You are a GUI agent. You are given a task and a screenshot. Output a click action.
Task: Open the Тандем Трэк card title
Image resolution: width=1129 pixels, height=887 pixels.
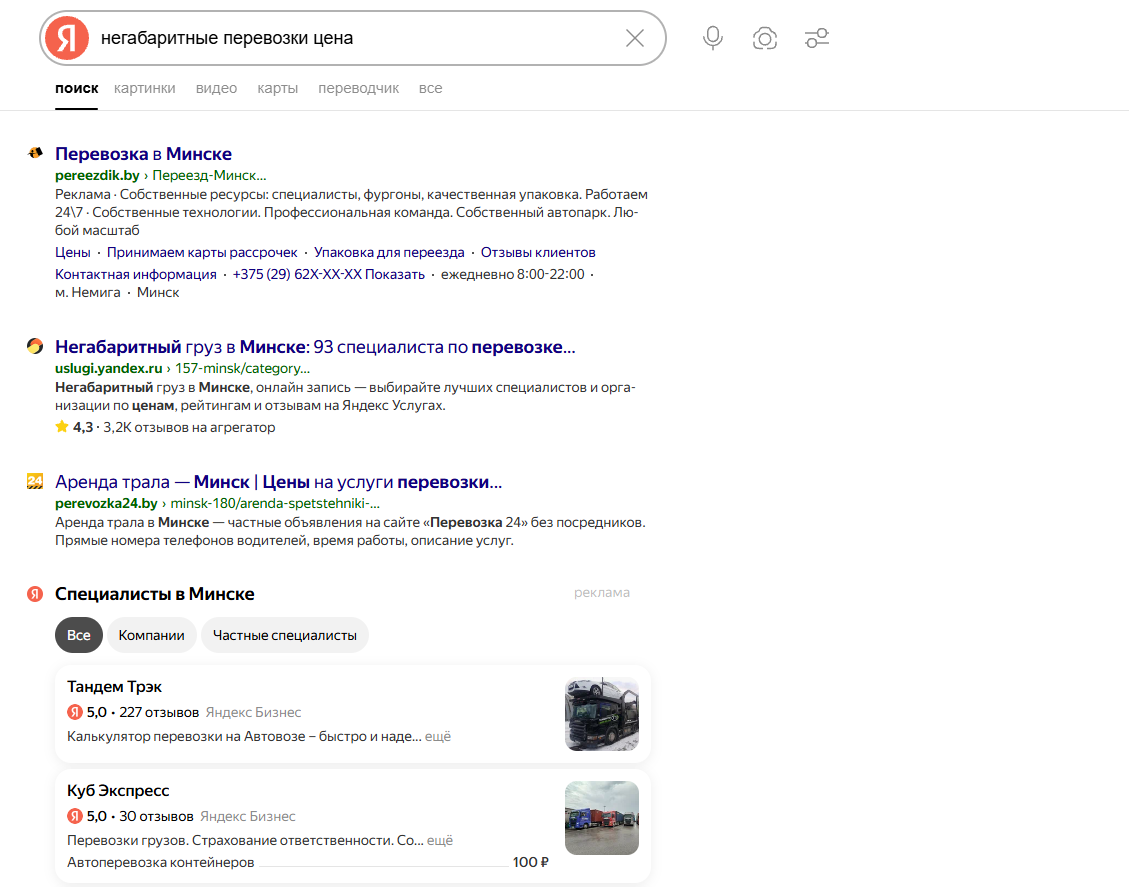(x=114, y=686)
